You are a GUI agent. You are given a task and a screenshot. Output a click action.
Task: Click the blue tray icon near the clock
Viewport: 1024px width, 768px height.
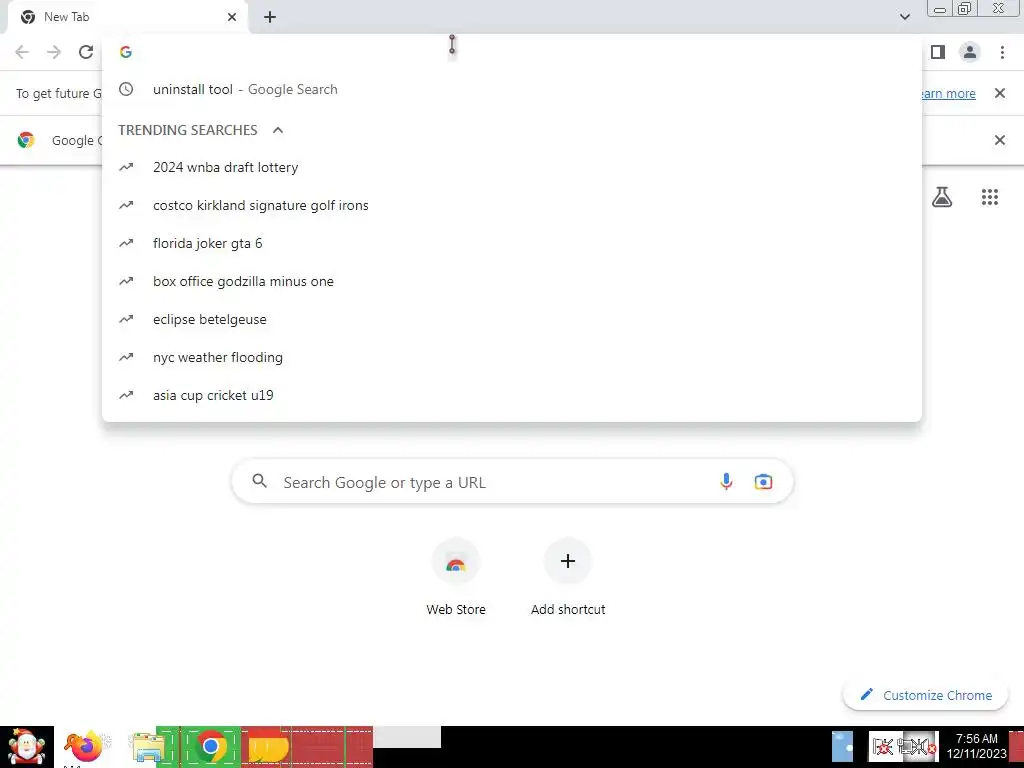pos(842,746)
